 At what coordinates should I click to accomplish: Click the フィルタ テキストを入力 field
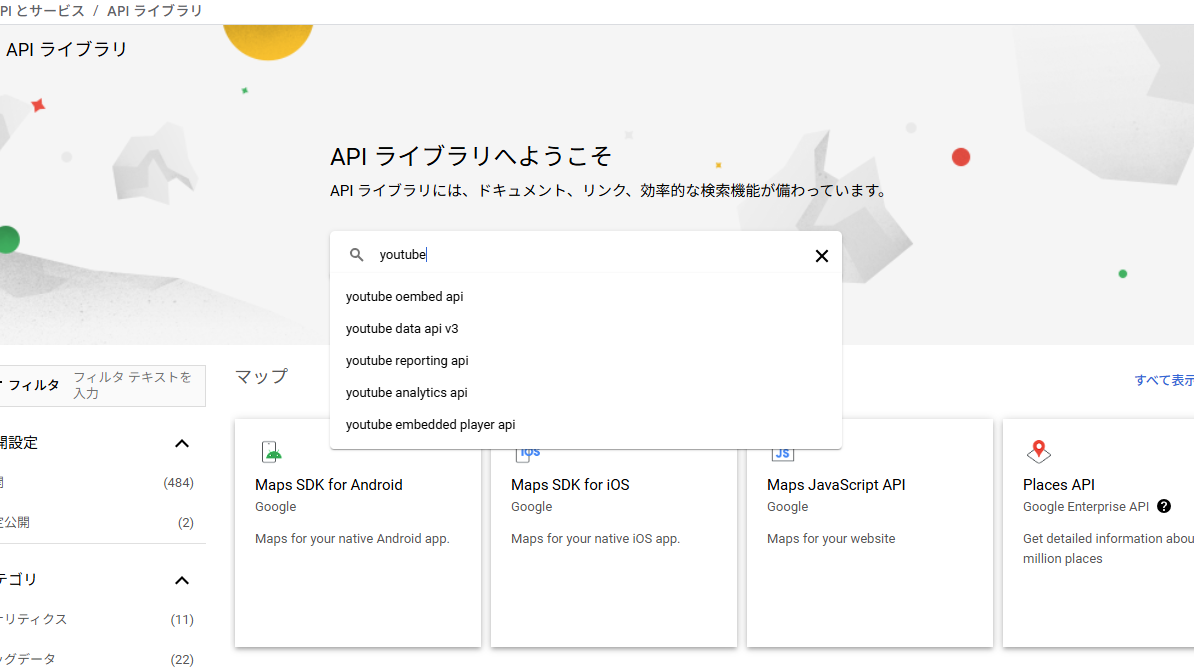click(133, 386)
